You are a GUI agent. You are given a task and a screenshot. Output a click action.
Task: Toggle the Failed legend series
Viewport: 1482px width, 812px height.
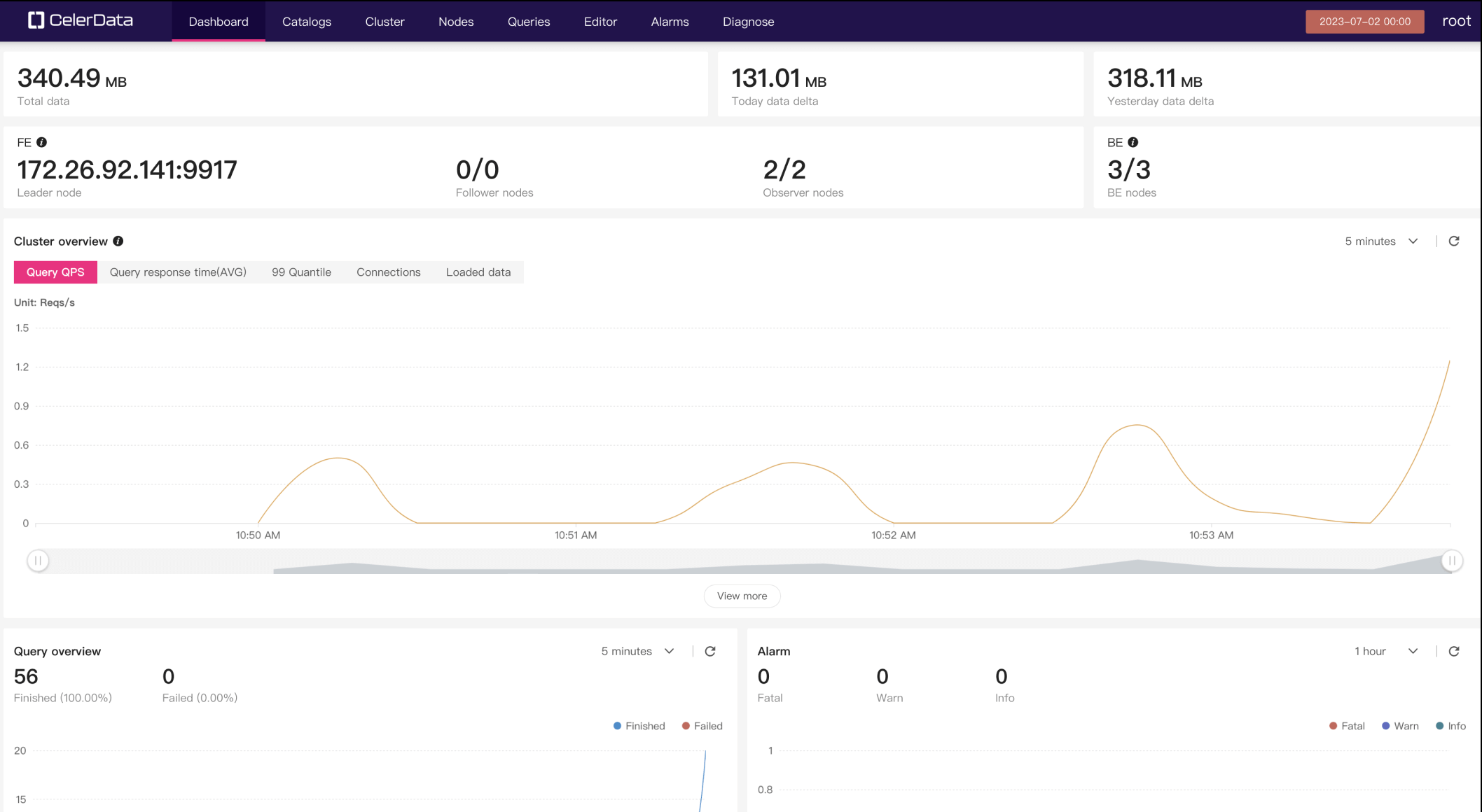[x=702, y=726]
